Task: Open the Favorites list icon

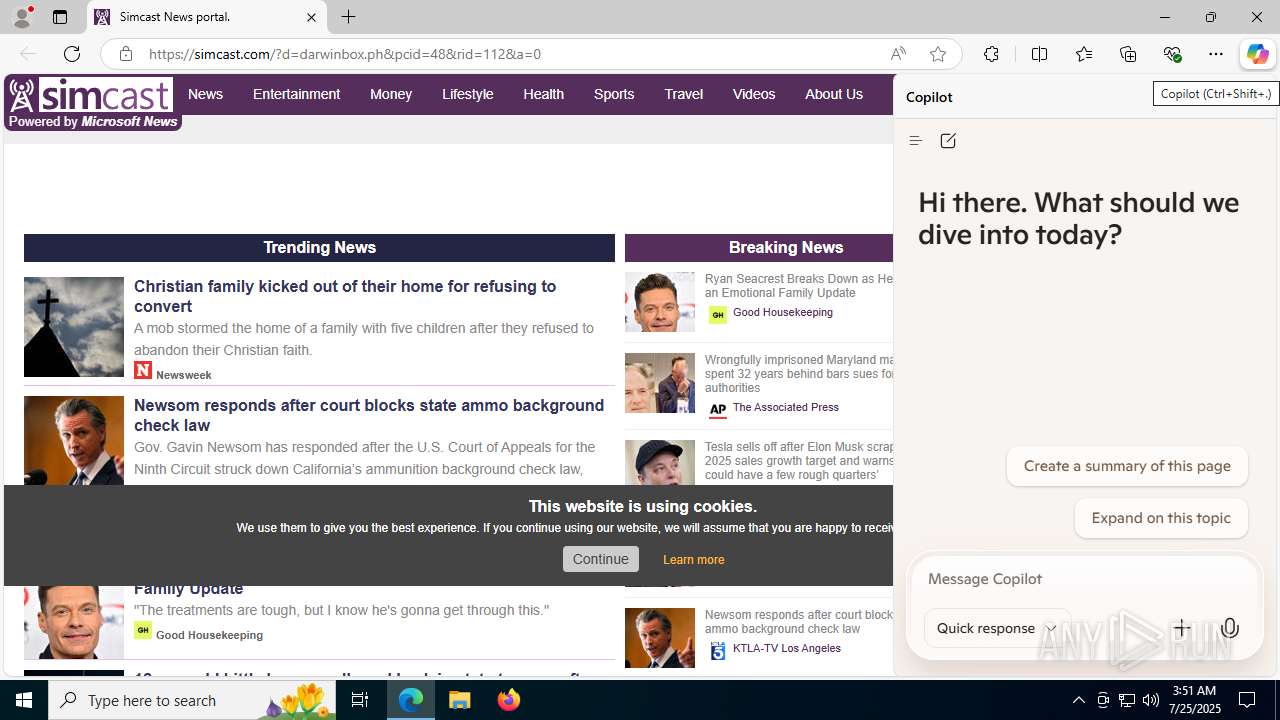Action: pyautogui.click(x=1084, y=54)
